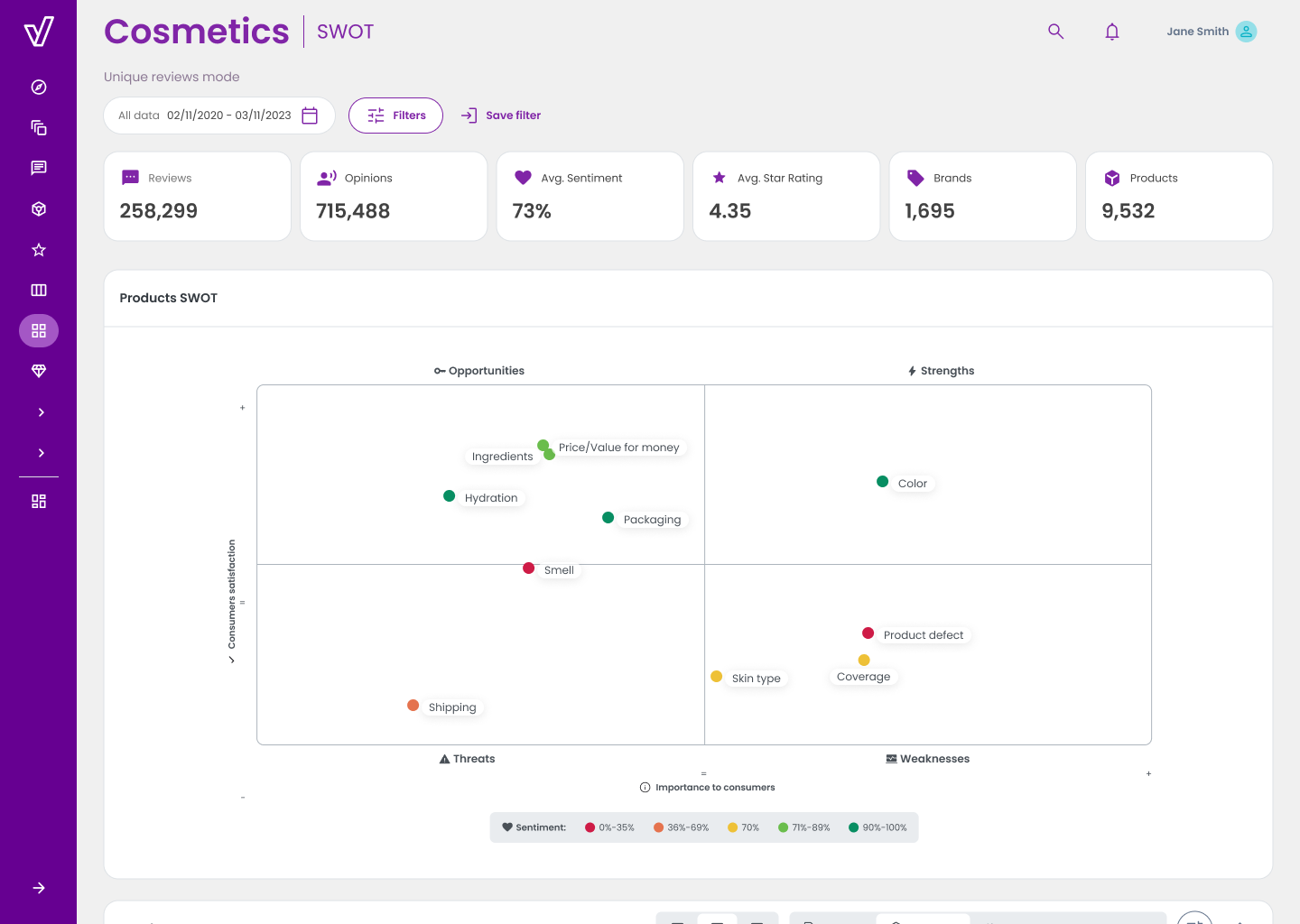Click the Brands tag icon
The height and width of the screenshot is (924, 1300).
tap(915, 178)
